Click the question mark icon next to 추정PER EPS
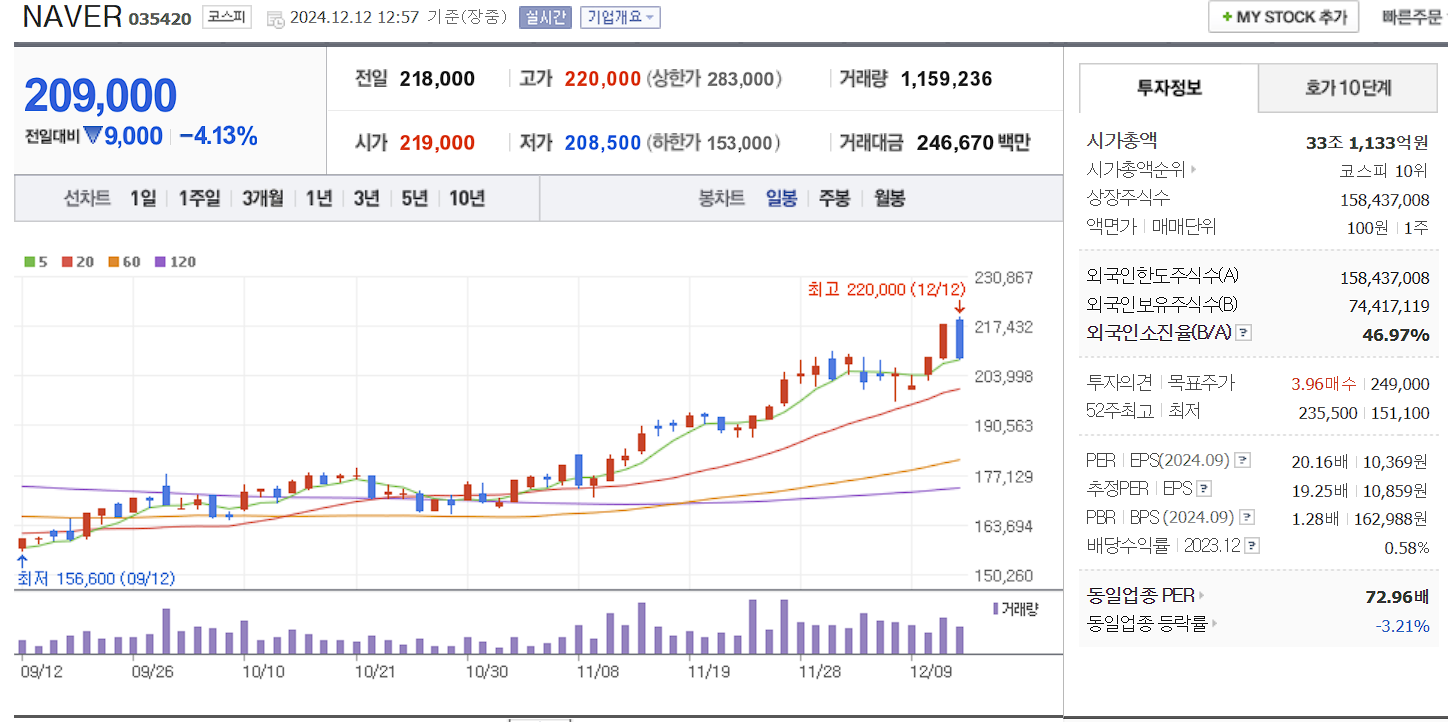The image size is (1448, 722). (x=1204, y=488)
